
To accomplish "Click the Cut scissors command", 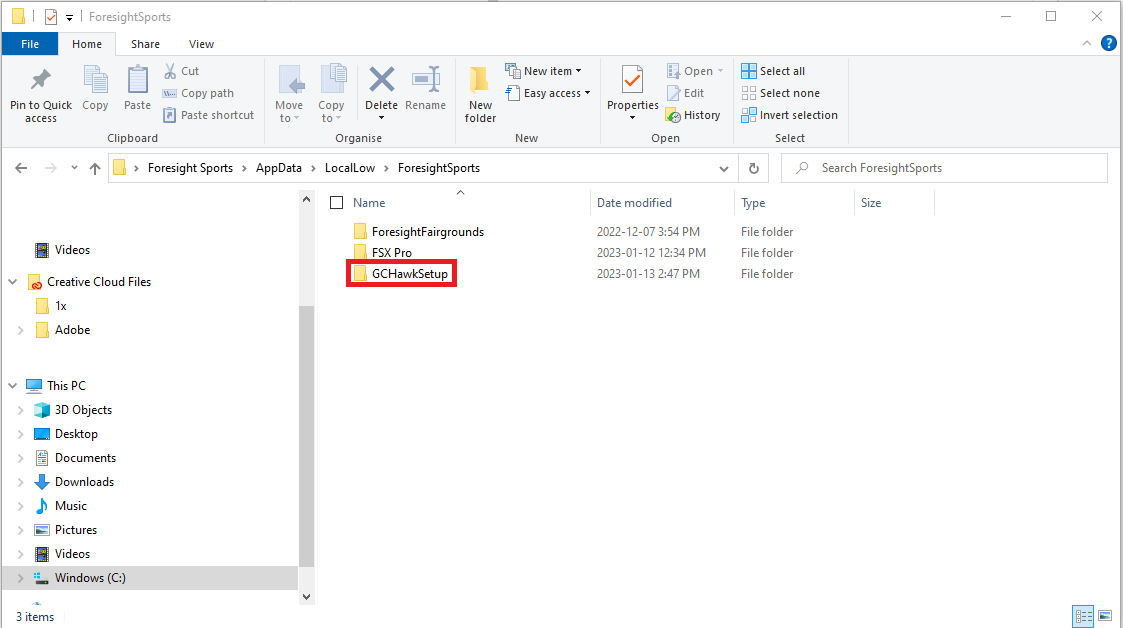I will 181,71.
